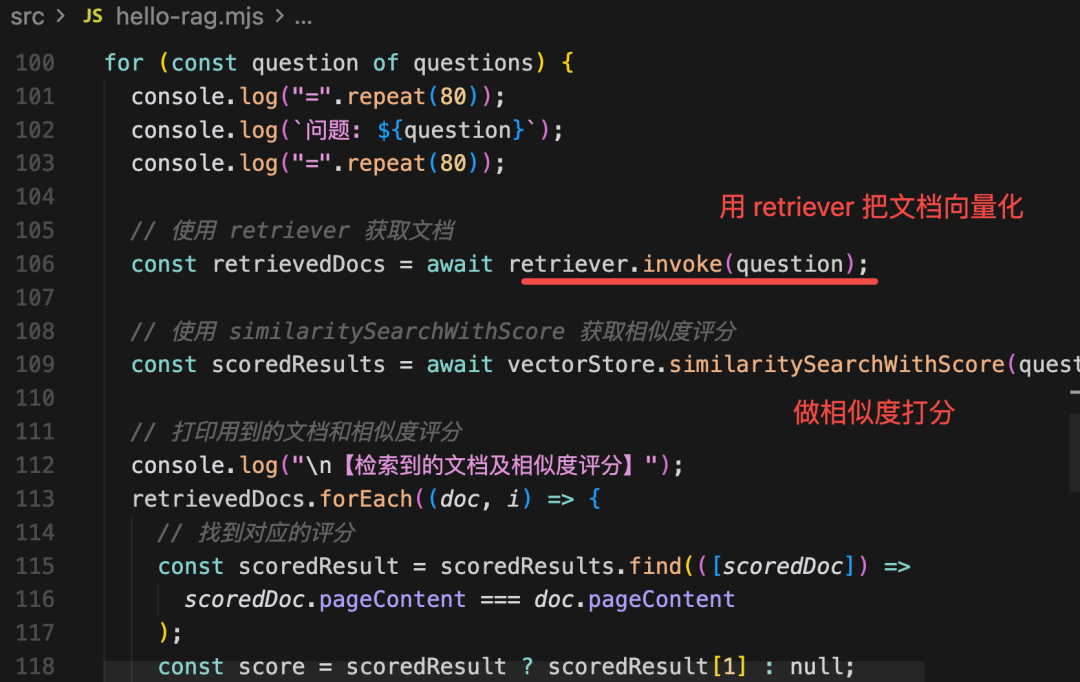This screenshot has height=682, width=1080.
Task: Click console.log on line 112
Action: tap(205, 466)
